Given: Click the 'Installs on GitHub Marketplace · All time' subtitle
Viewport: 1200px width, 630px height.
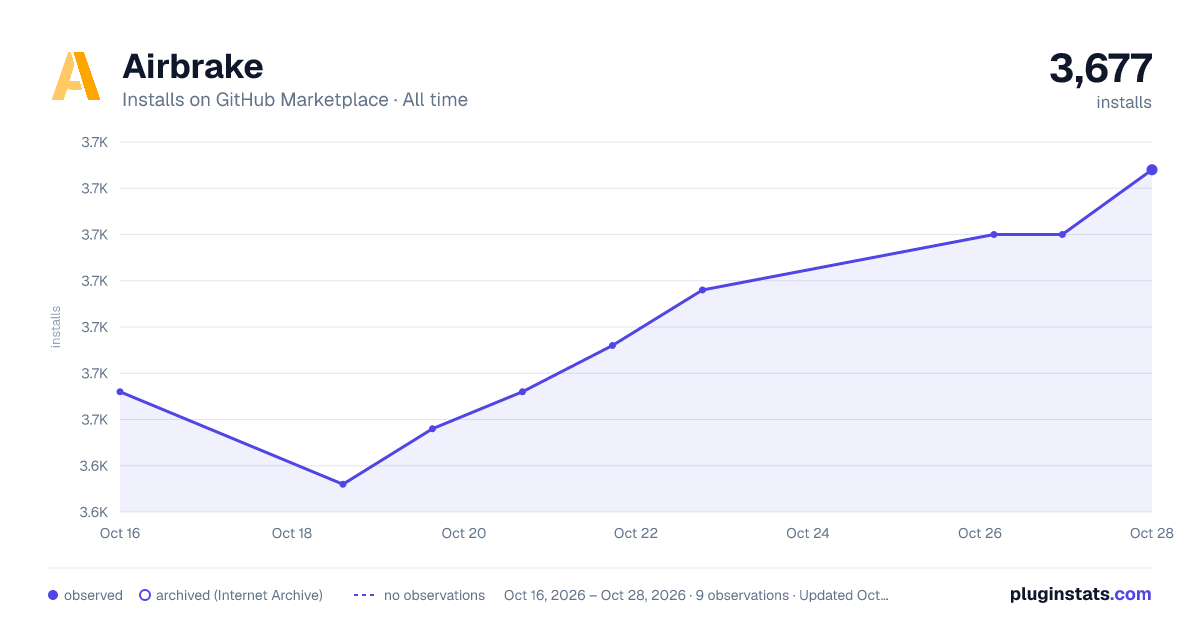Looking at the screenshot, I should pyautogui.click(x=295, y=100).
